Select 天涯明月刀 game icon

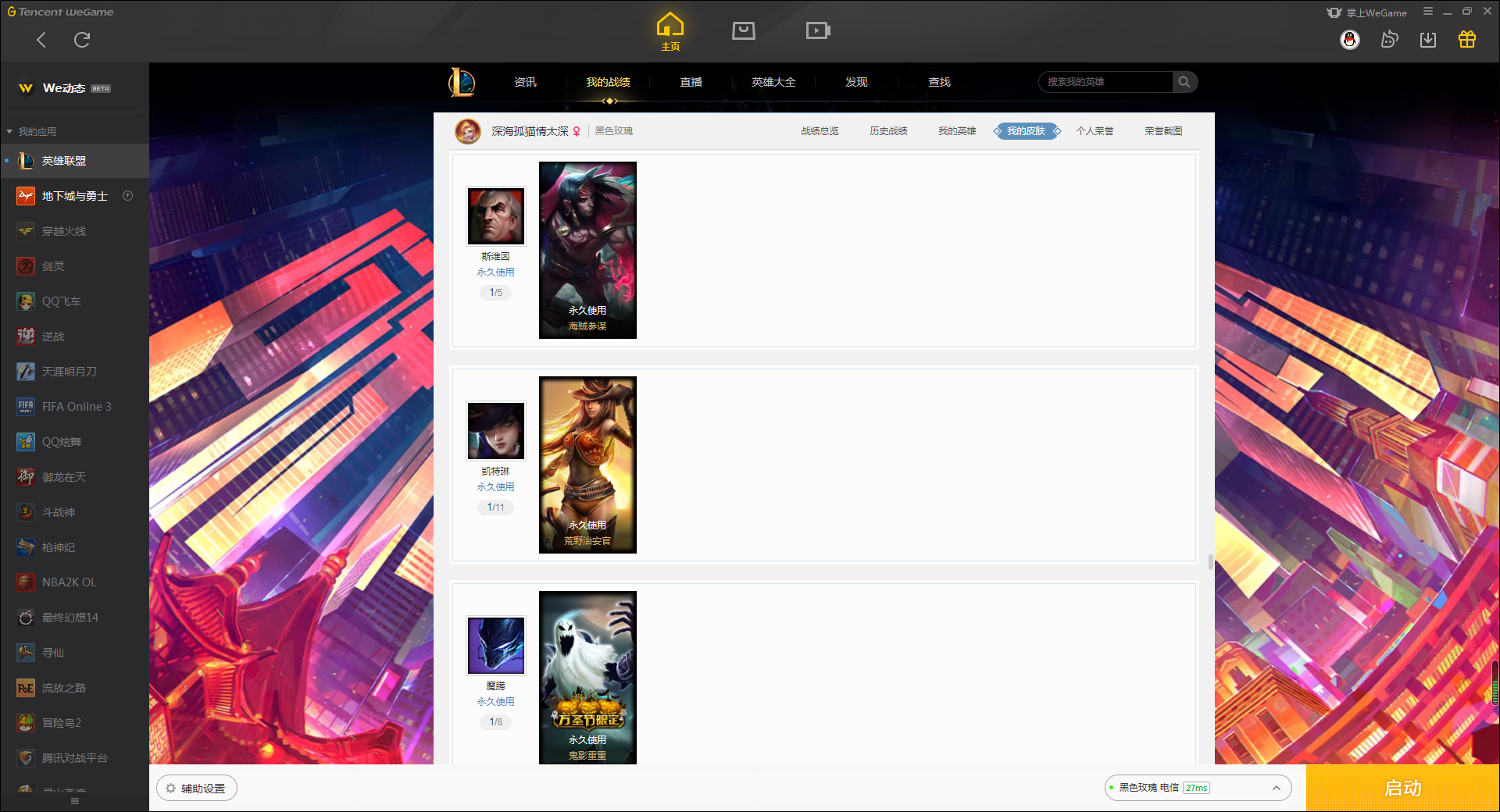[26, 372]
